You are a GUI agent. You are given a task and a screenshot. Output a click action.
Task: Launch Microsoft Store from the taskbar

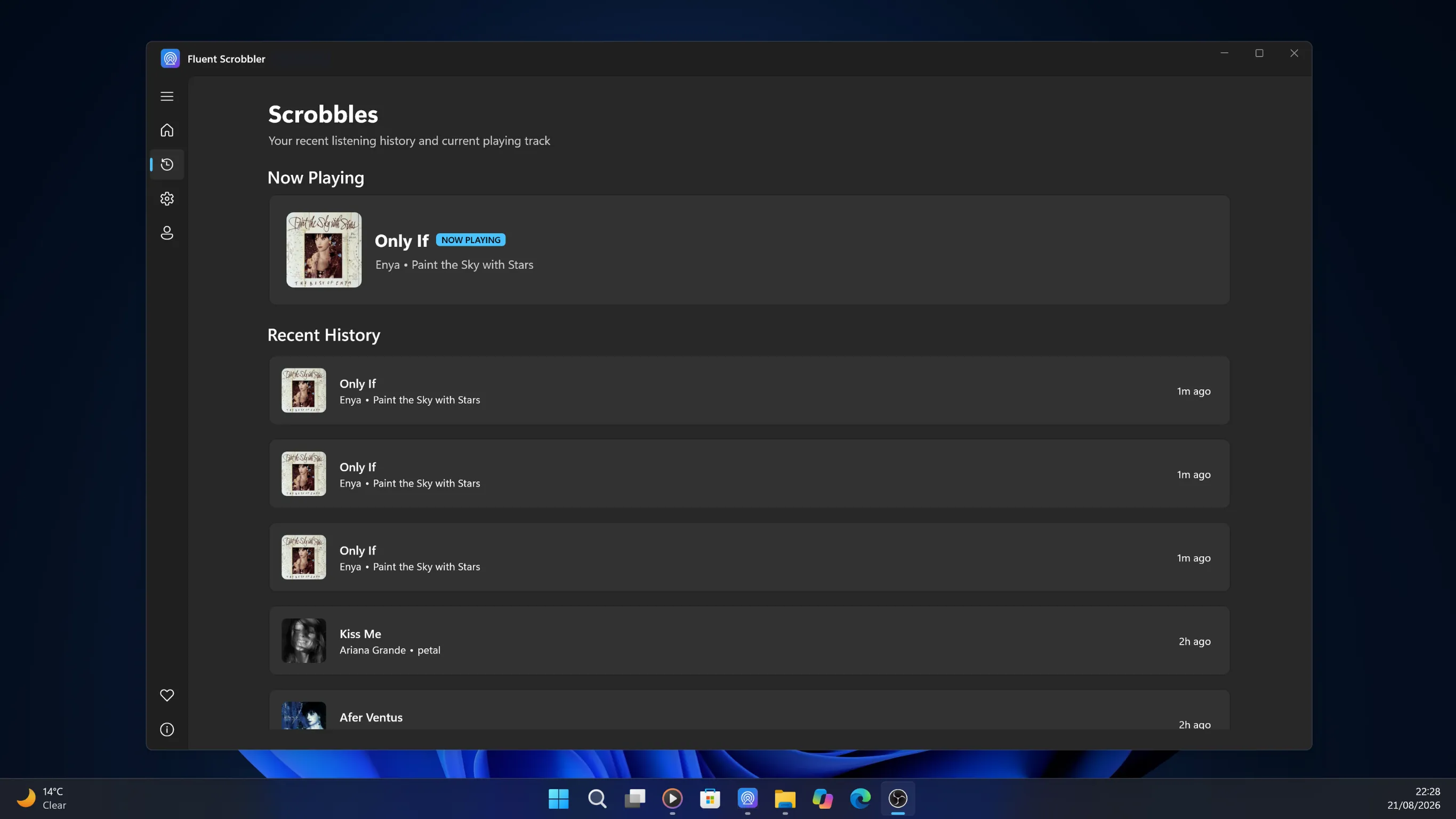710,799
